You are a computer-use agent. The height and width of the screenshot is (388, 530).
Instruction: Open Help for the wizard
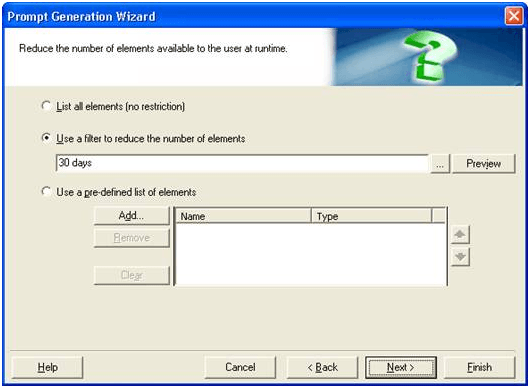[x=47, y=367]
